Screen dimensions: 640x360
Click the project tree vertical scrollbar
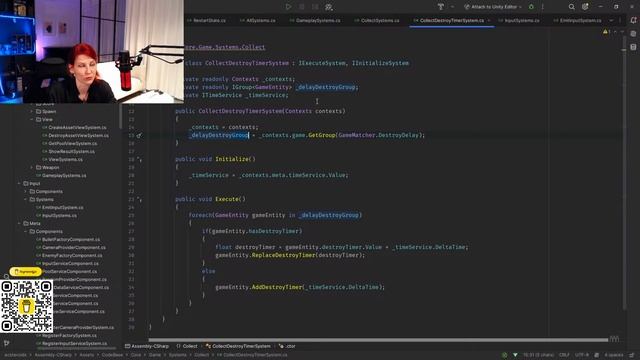coord(120,116)
